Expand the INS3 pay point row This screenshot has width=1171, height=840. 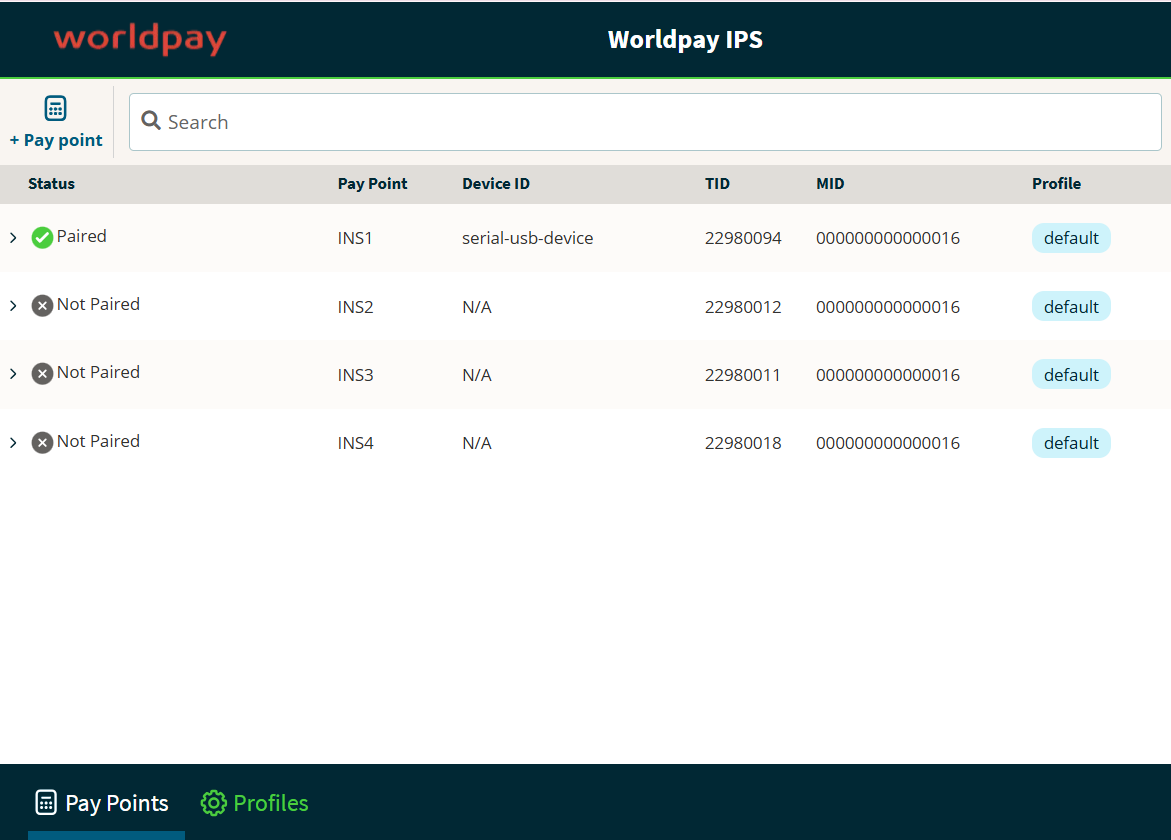point(13,374)
